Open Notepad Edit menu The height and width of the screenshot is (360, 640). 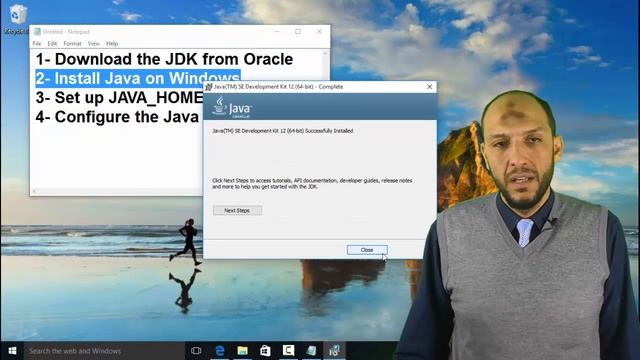click(52, 43)
